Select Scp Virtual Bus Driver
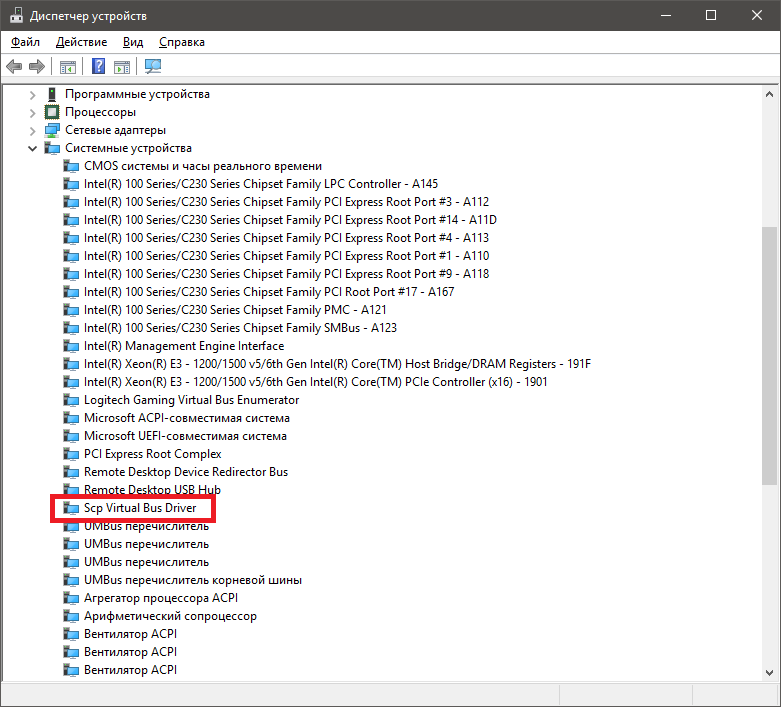This screenshot has width=781, height=708. pos(140,508)
